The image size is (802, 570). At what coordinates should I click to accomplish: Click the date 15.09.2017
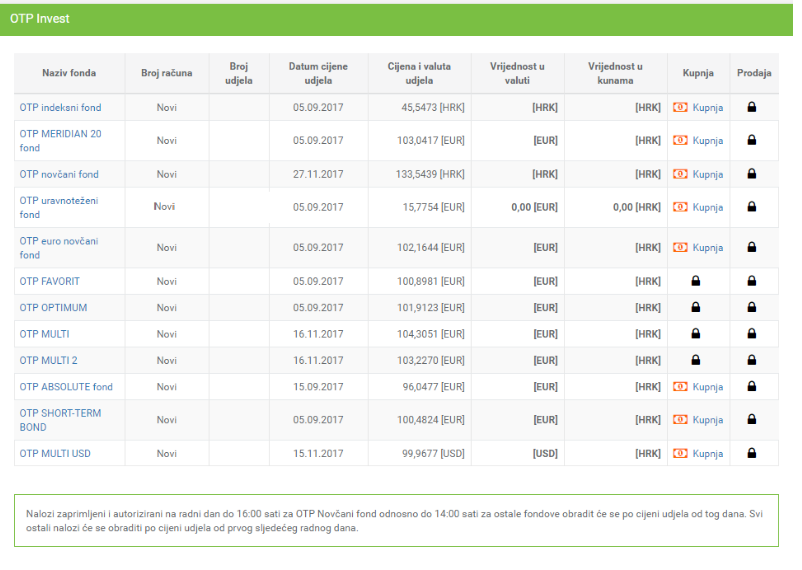tap(318, 387)
